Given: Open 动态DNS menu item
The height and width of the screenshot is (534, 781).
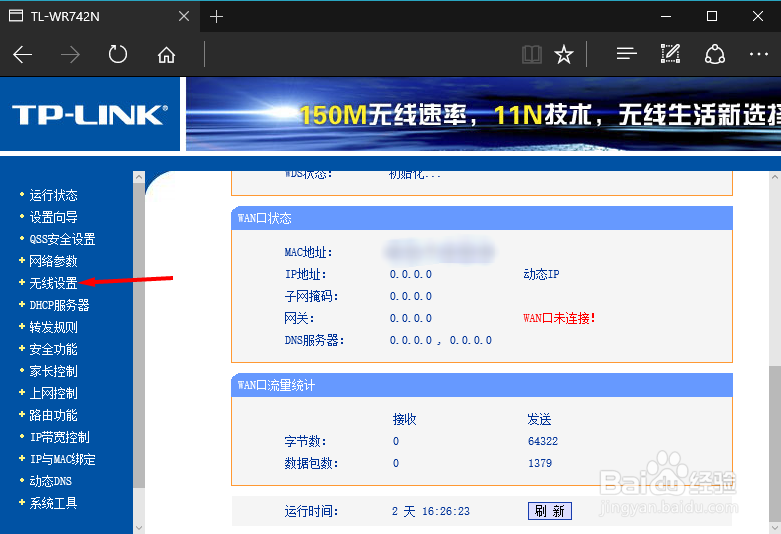Looking at the screenshot, I should [x=50, y=481].
